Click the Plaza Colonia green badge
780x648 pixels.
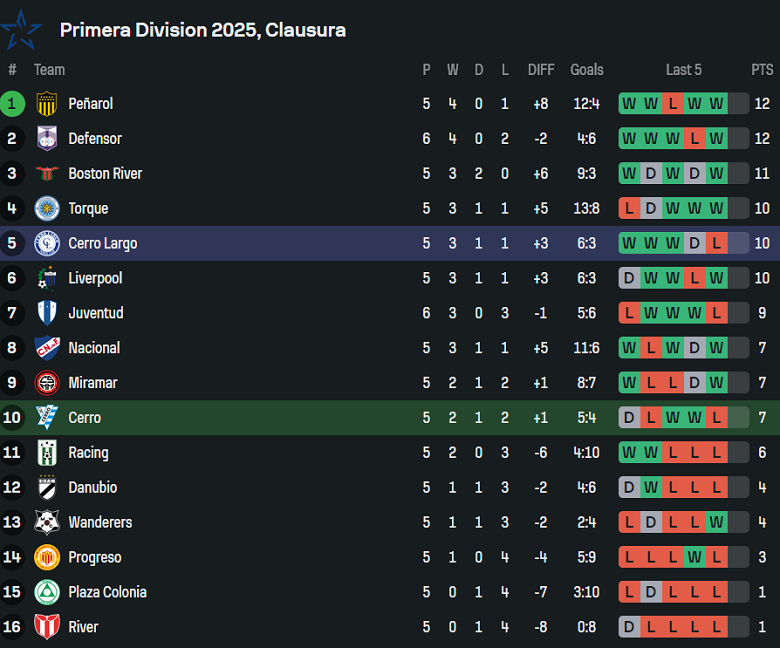point(47,592)
